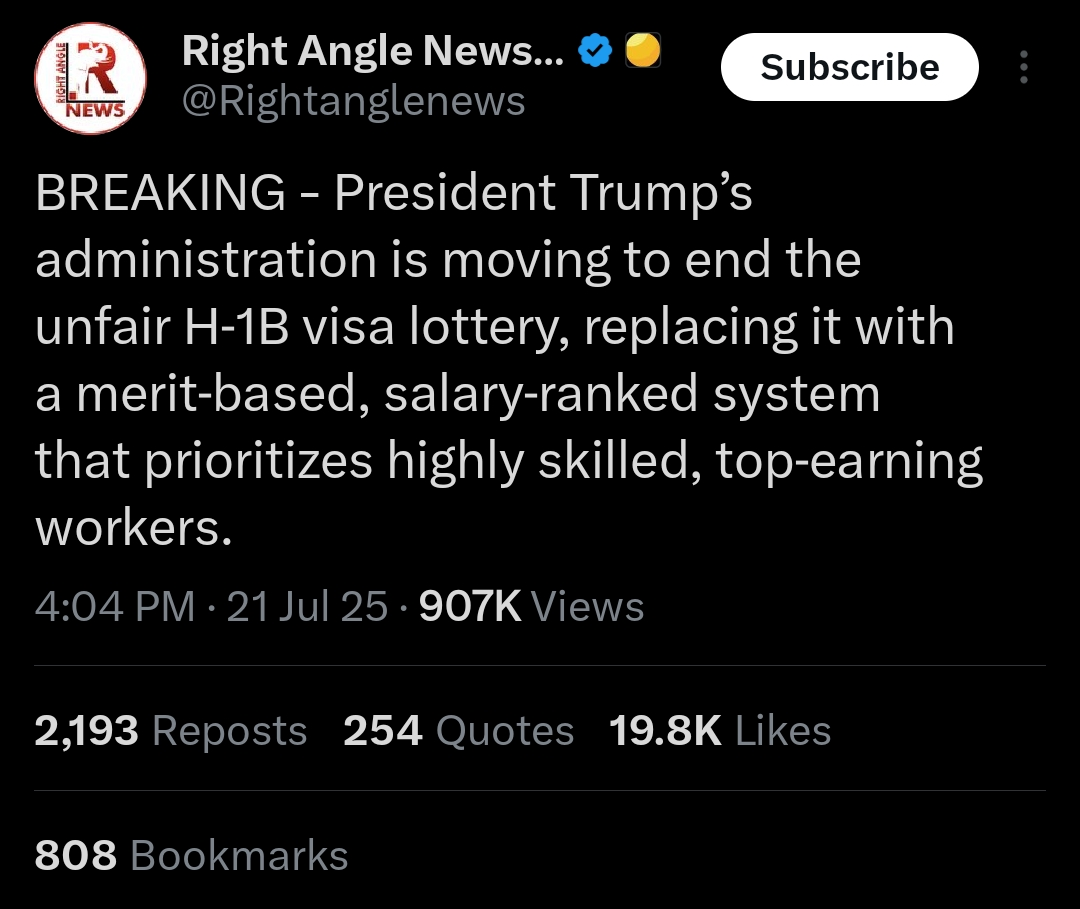
Task: Click the BREAKING tweet text body
Action: click(x=510, y=359)
